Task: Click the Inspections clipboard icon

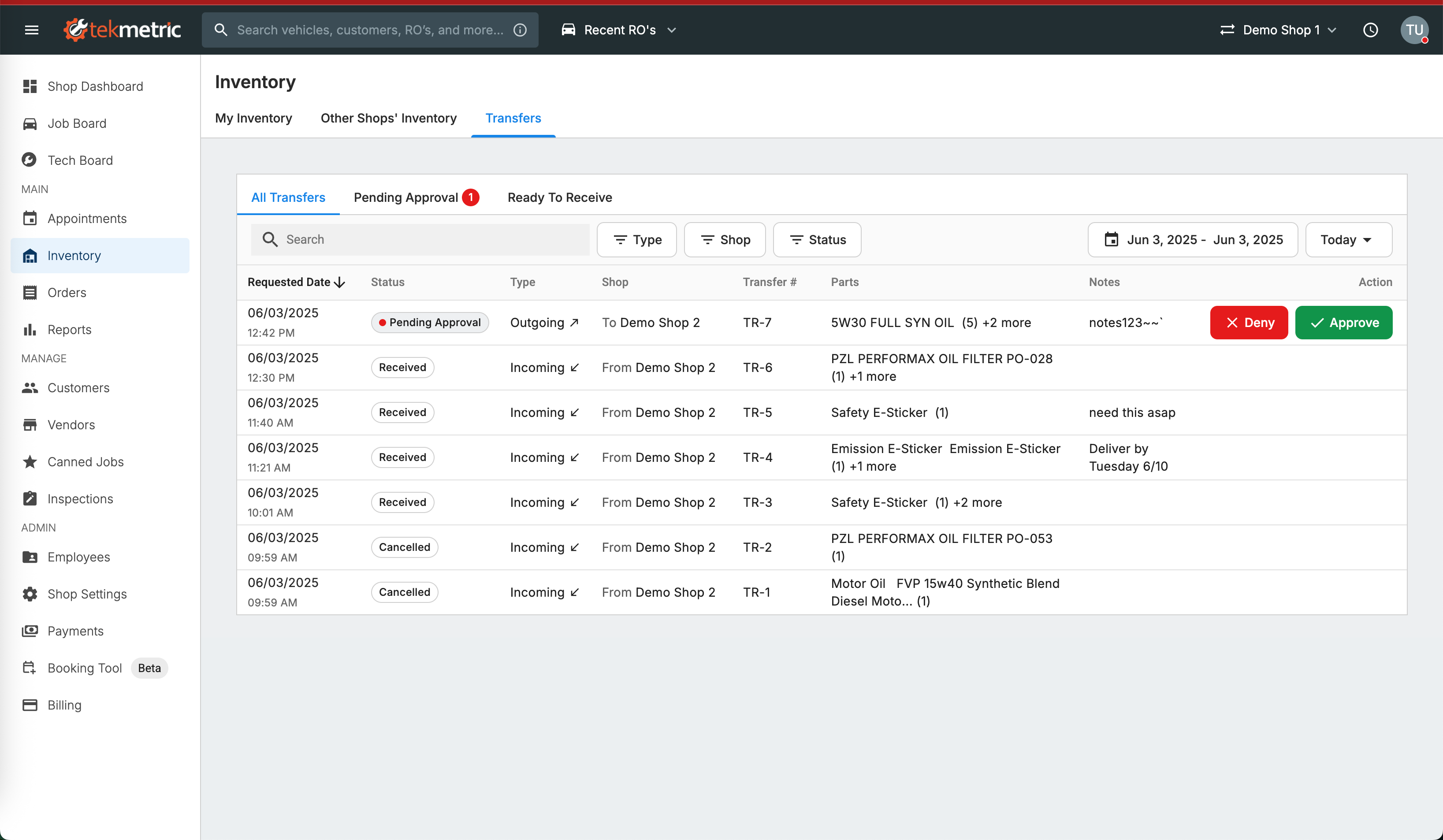Action: pyautogui.click(x=30, y=499)
